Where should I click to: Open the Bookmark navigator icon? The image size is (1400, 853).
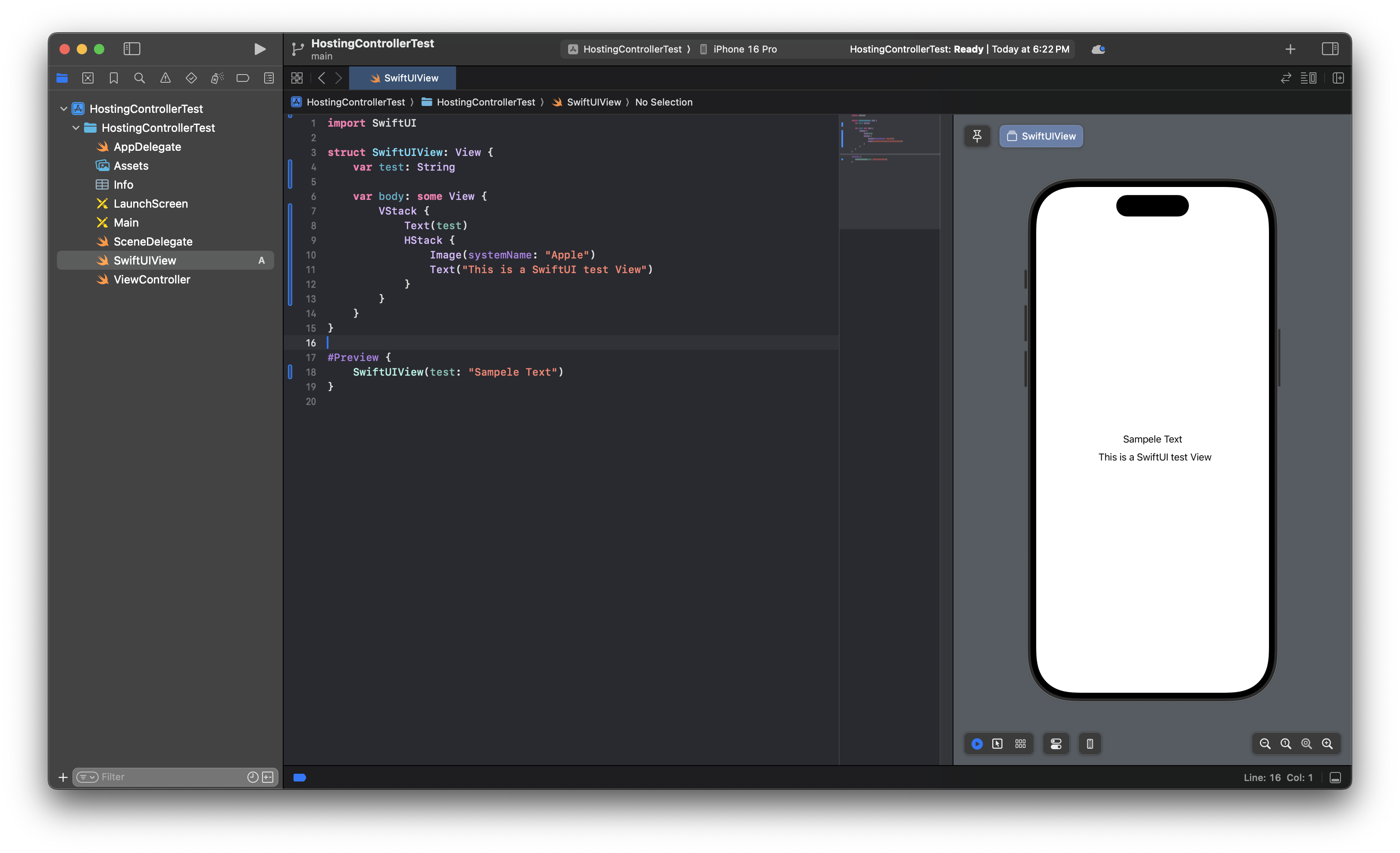point(114,78)
